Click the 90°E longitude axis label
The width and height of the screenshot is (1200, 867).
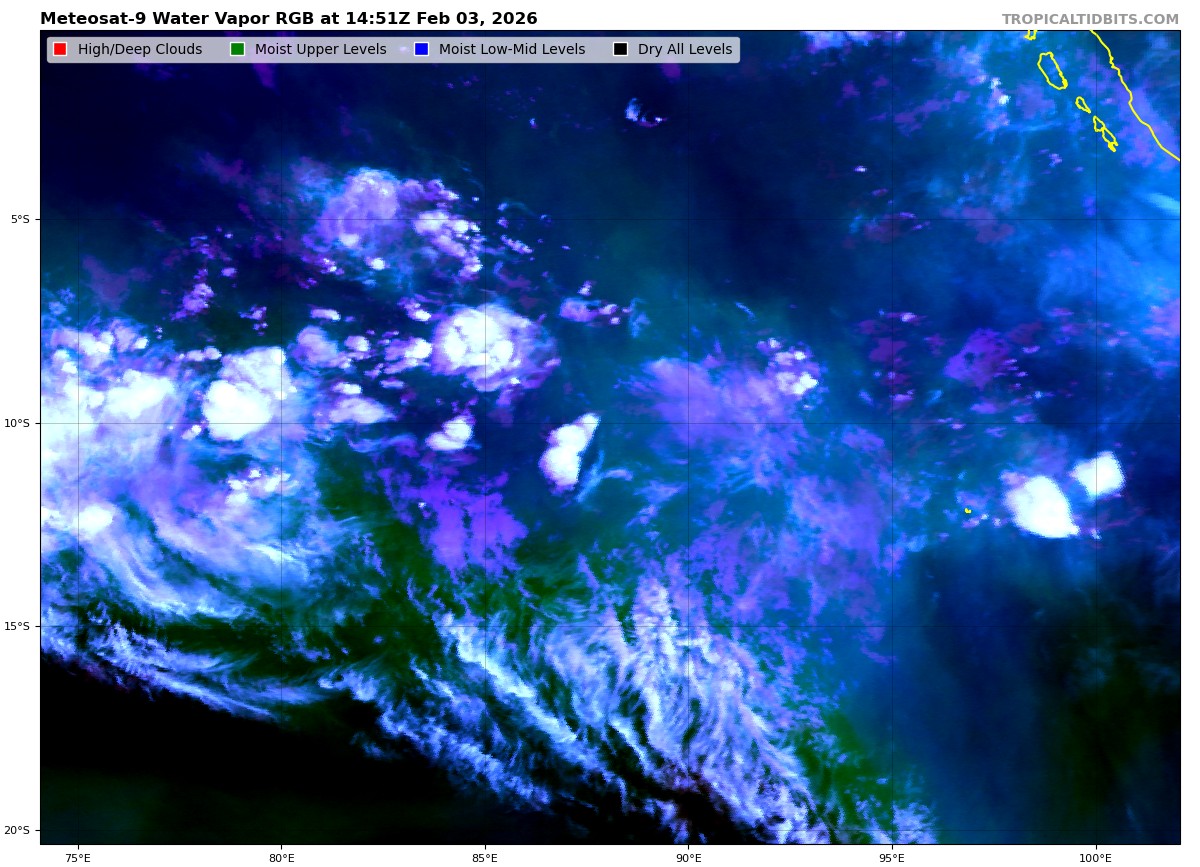[x=688, y=857]
